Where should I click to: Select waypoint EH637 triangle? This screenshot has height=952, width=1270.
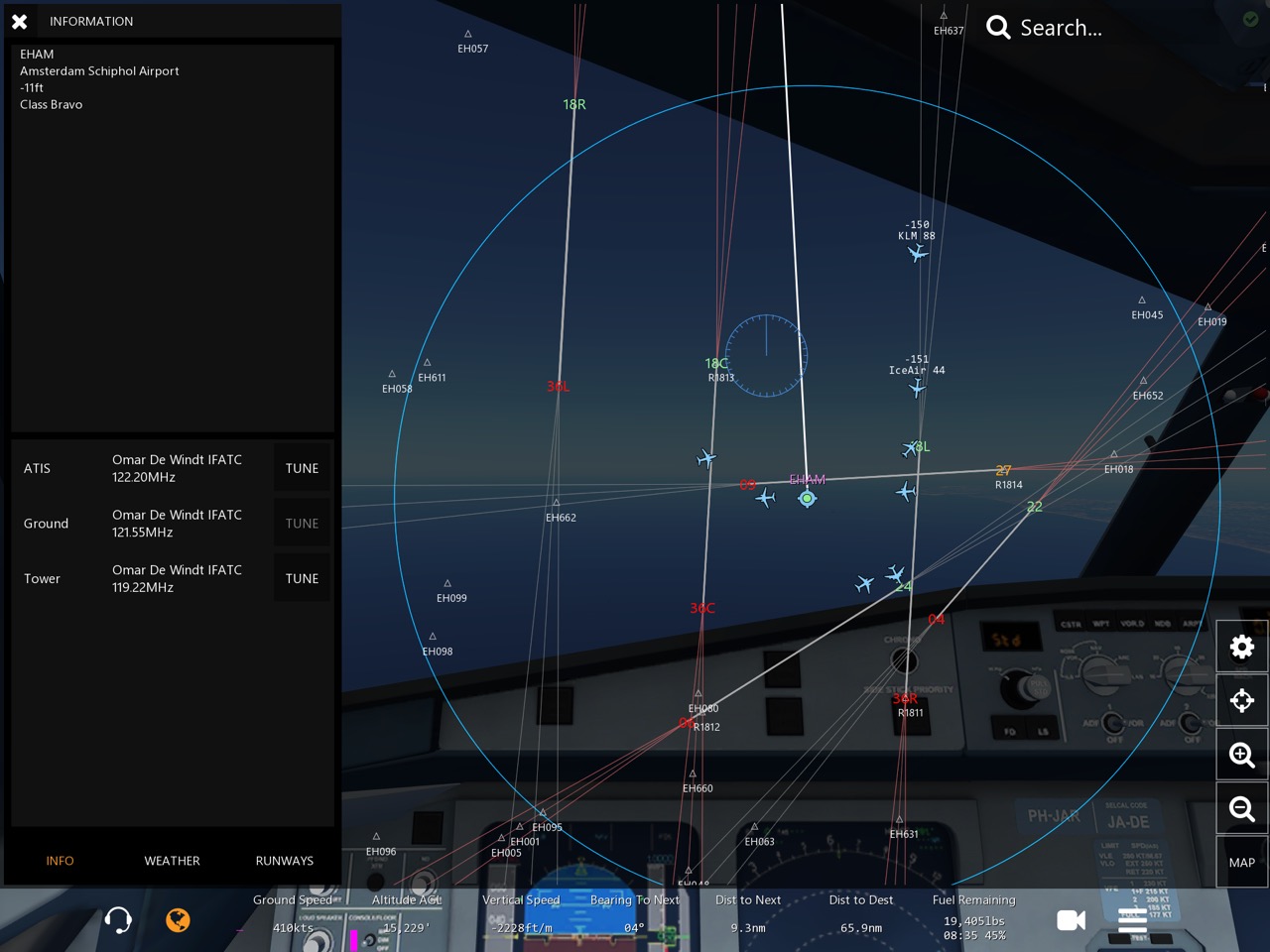[944, 16]
